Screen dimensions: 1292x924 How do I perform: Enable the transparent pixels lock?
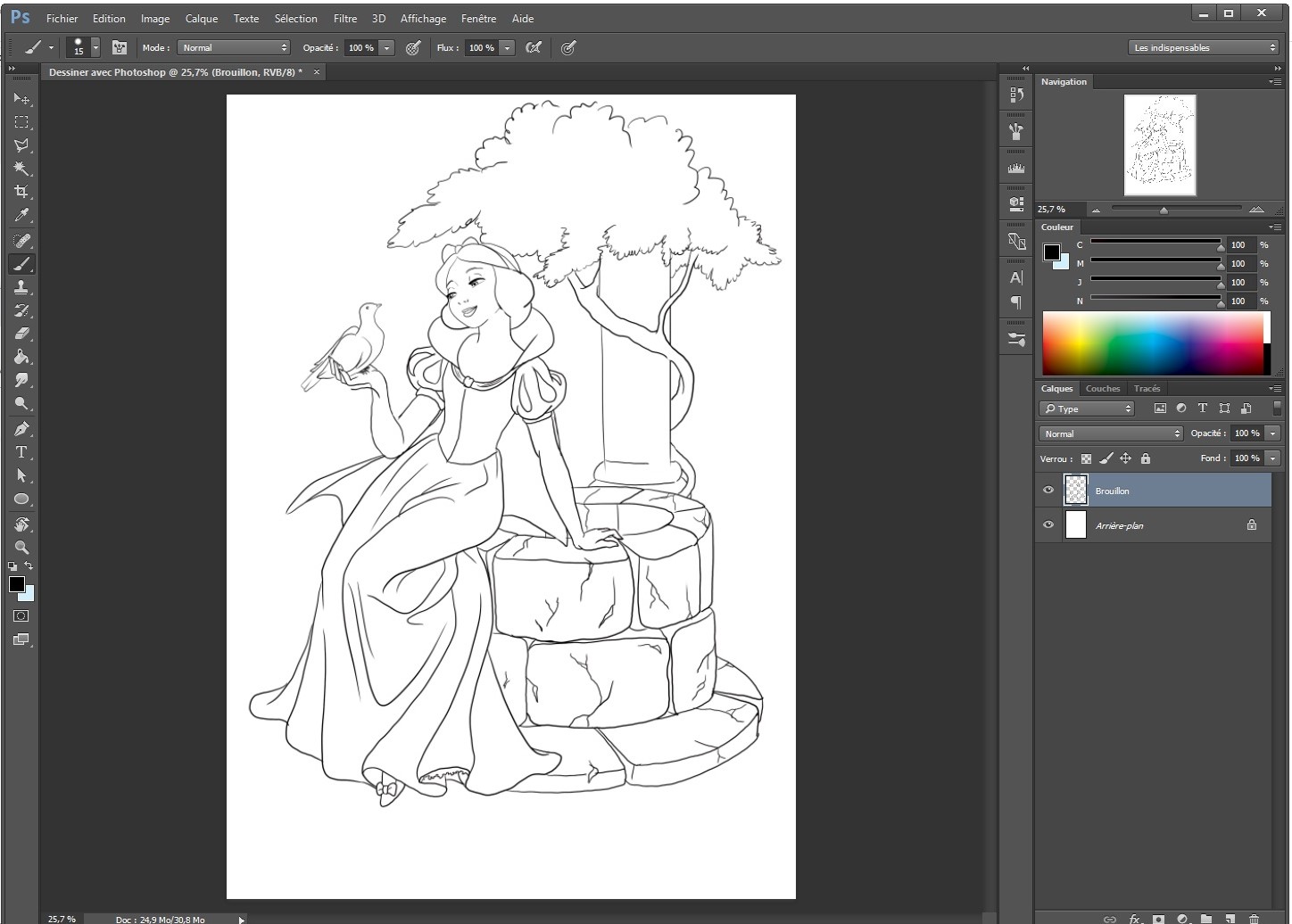coord(1086,458)
